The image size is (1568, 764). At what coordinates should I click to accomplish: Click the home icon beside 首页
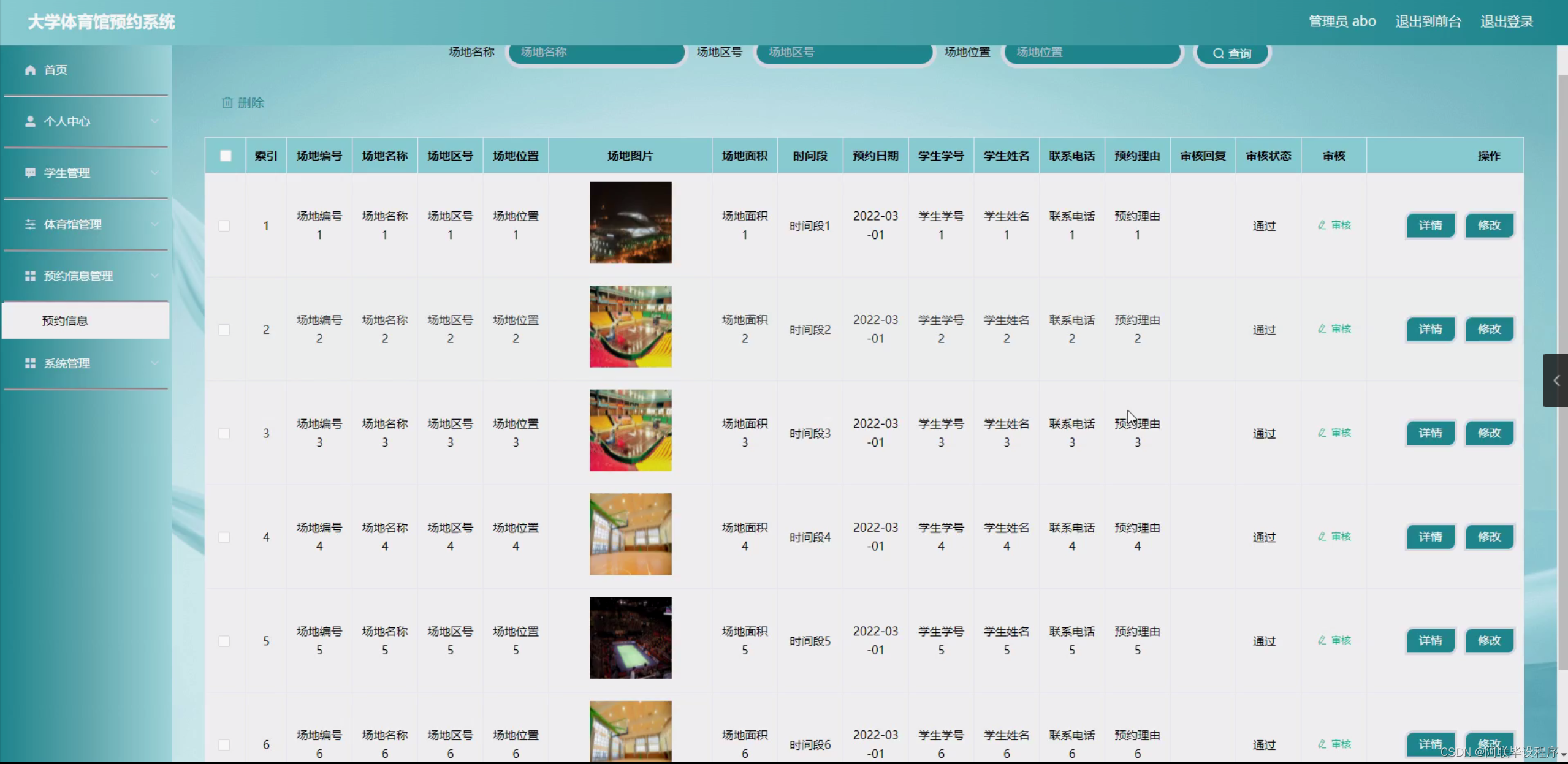pyautogui.click(x=30, y=70)
